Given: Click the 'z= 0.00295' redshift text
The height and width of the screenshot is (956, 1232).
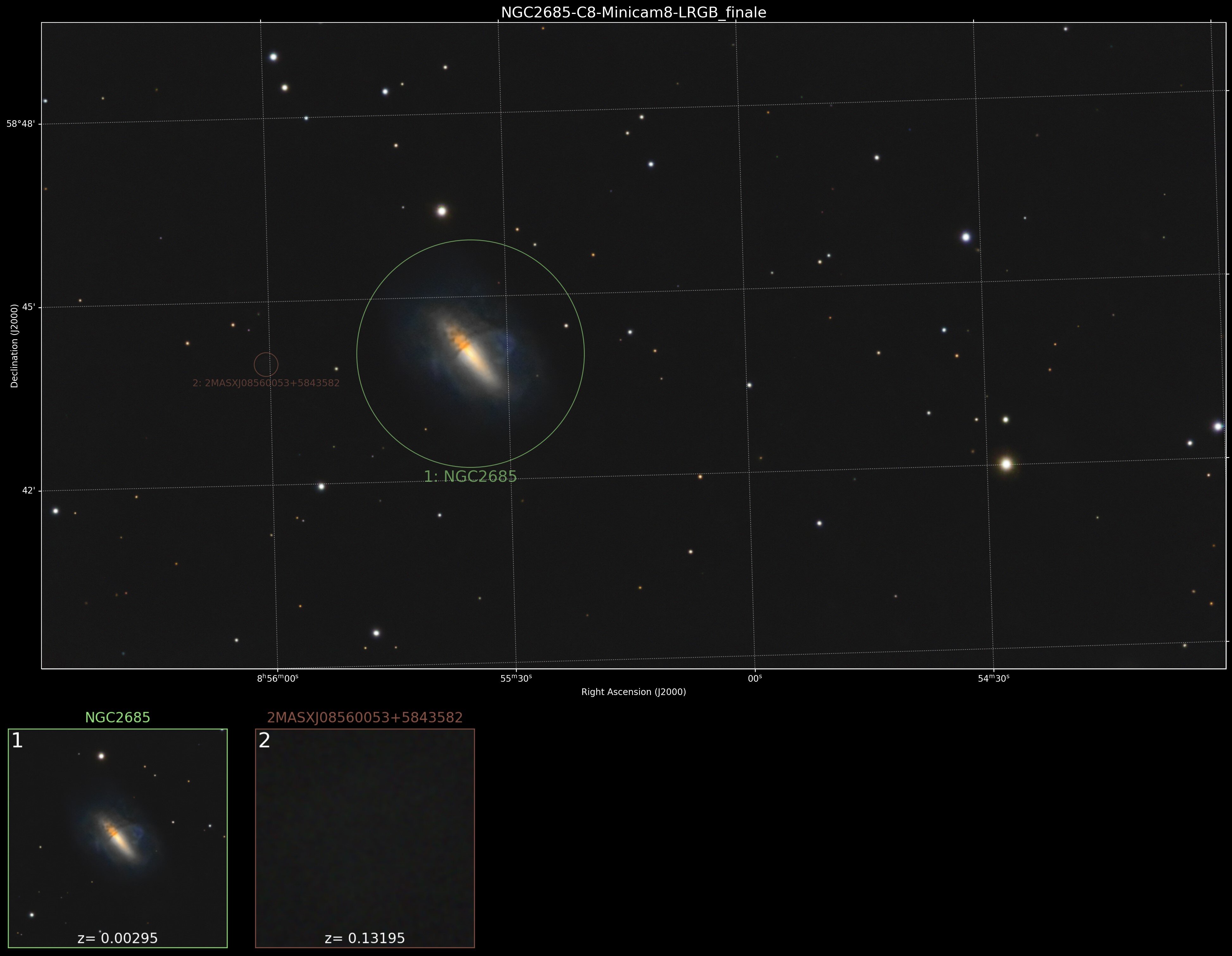Looking at the screenshot, I should click(117, 938).
